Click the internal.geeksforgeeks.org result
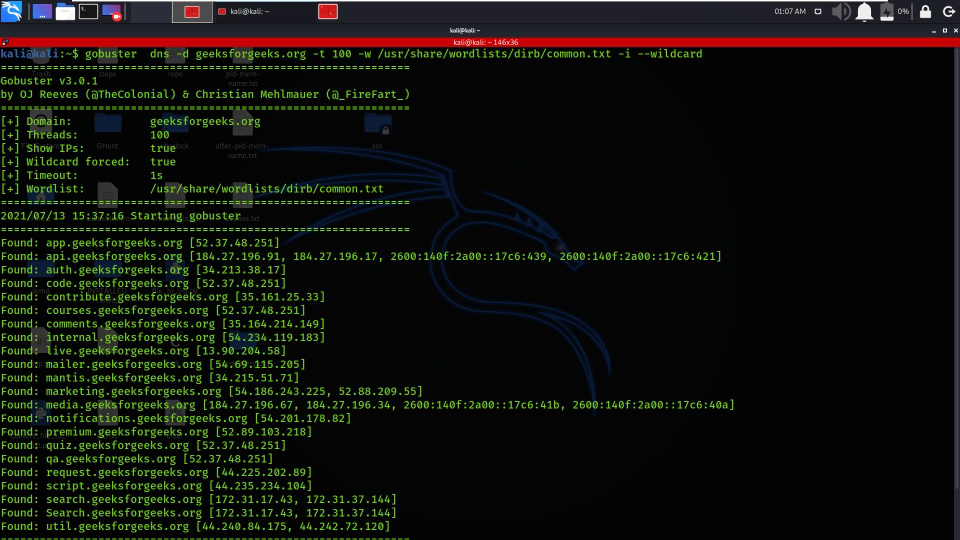960x540 pixels. pos(163,337)
